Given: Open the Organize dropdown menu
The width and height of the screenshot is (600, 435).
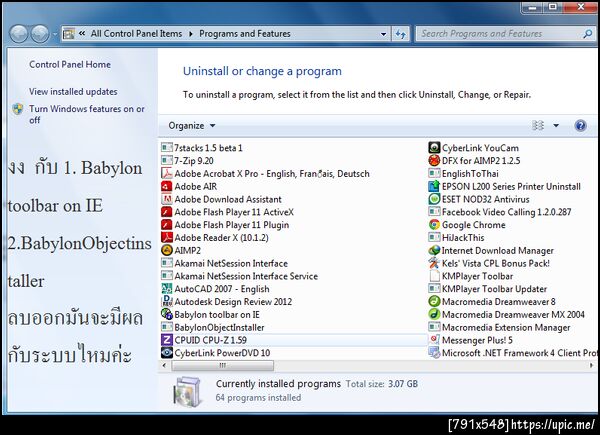Looking at the screenshot, I should [192, 125].
